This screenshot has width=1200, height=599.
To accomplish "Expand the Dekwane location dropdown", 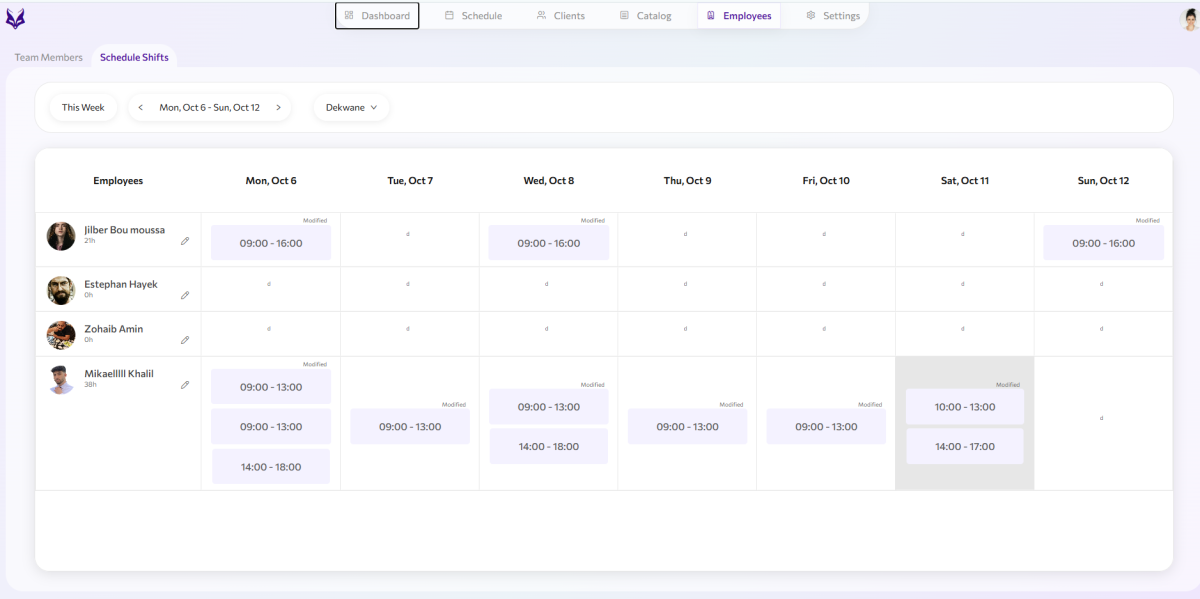I will coord(351,108).
